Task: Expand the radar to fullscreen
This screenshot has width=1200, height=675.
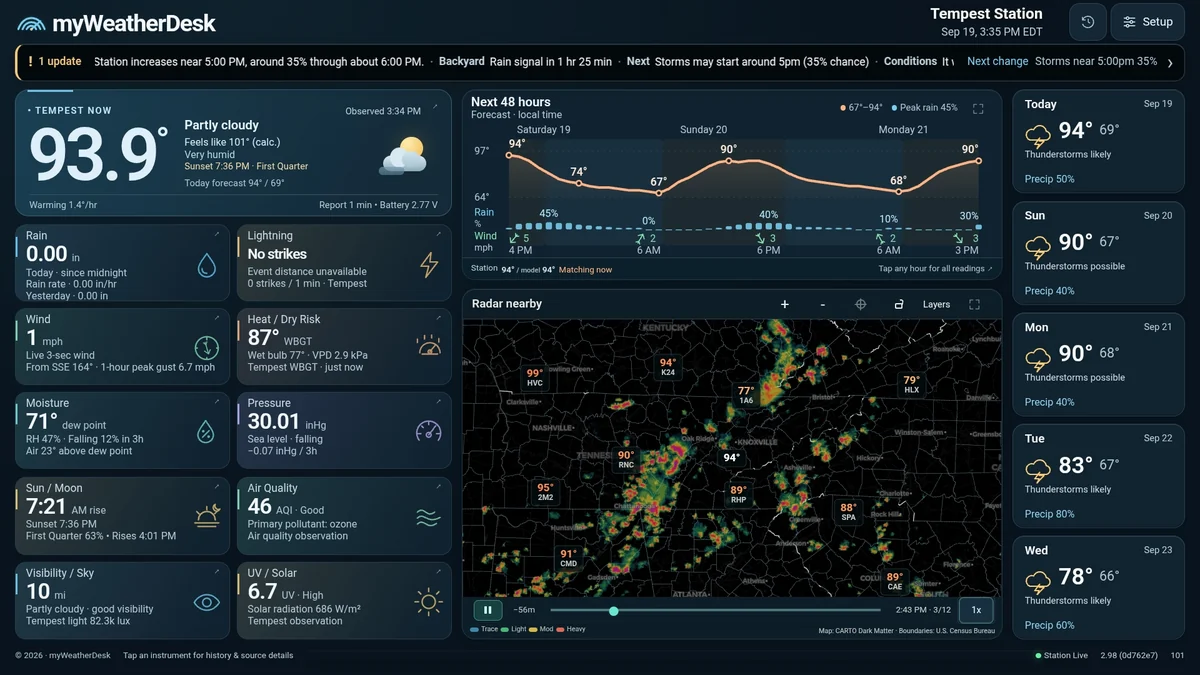Action: (x=974, y=304)
